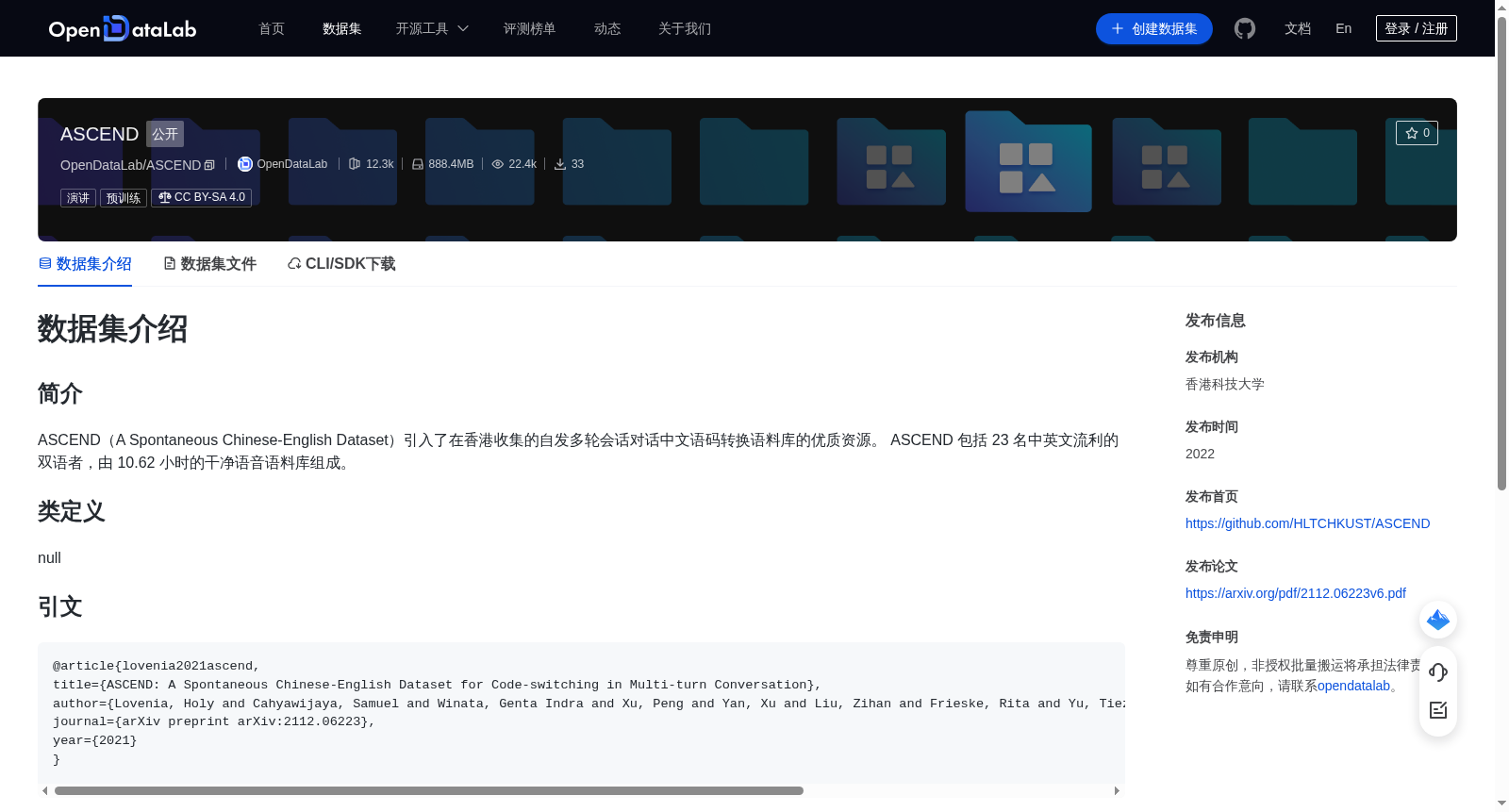The height and width of the screenshot is (812, 1509).
Task: Click the cloud icon on CLI/SDK下载 tab
Action: pyautogui.click(x=294, y=263)
